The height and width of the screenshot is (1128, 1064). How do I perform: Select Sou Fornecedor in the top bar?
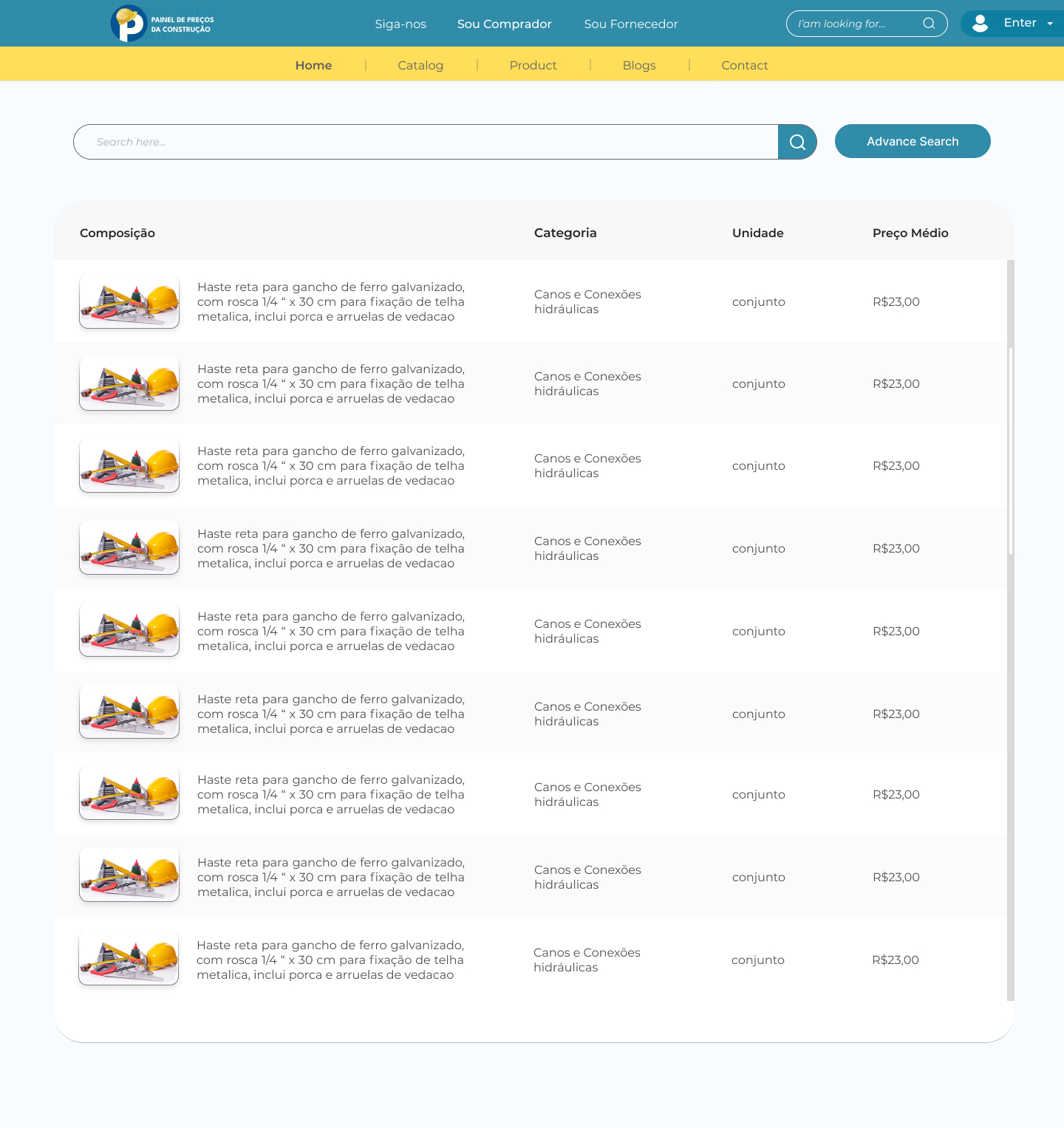point(631,24)
